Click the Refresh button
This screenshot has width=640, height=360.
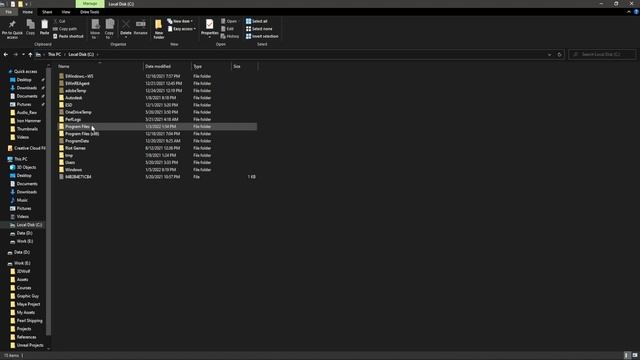tap(560, 54)
